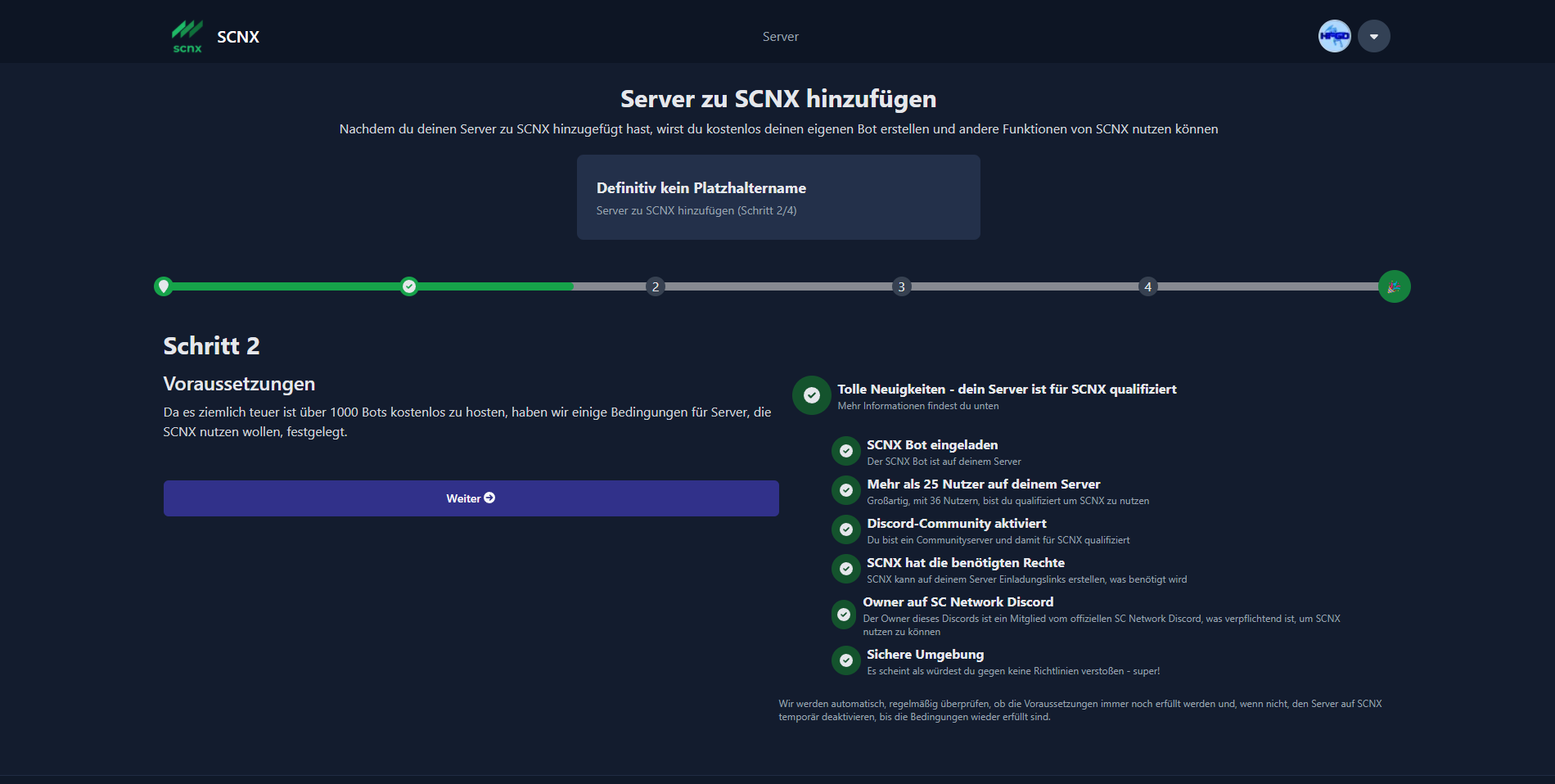Click the large qualified checkmark icon
Screen dimensions: 1555x784
pyautogui.click(x=811, y=395)
